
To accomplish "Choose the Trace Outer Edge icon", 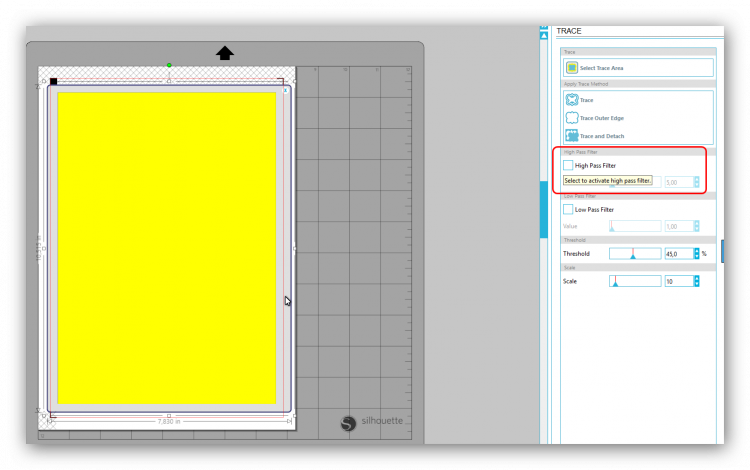I will pyautogui.click(x=572, y=118).
